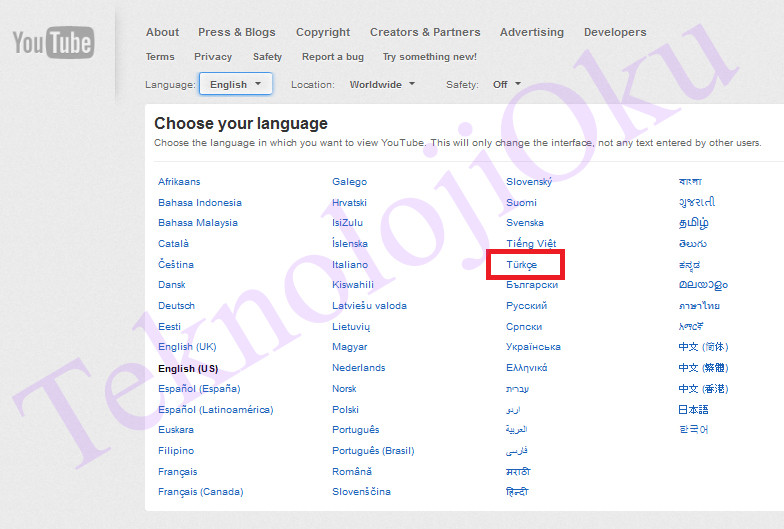The image size is (784, 529).
Task: Select Magyar language
Action: [x=350, y=346]
